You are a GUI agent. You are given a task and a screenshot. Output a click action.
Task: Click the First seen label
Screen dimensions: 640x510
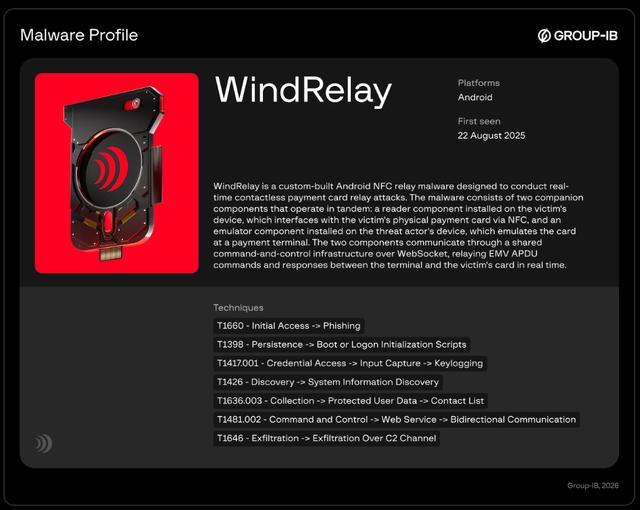pos(479,121)
